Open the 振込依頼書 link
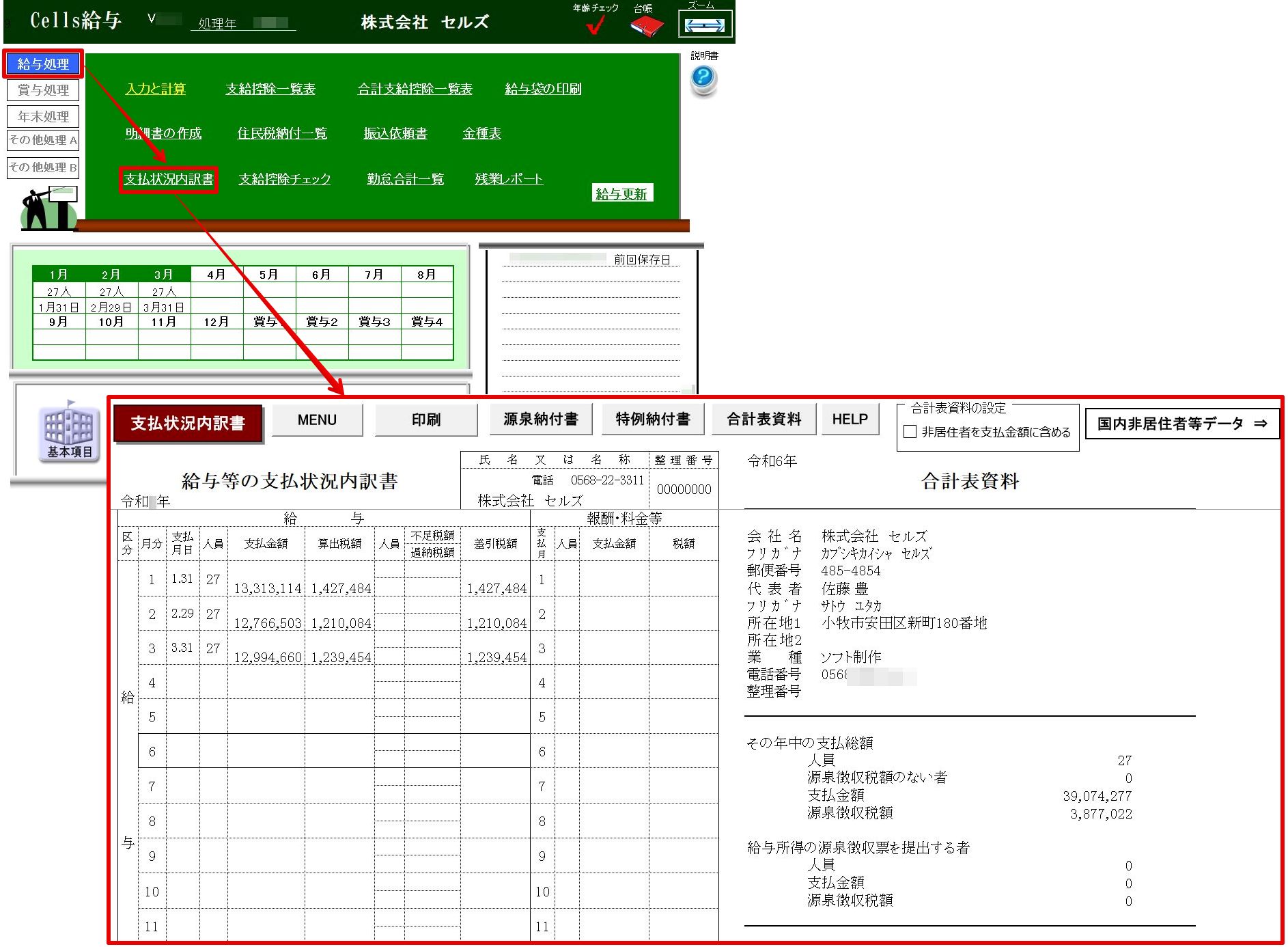 395,134
